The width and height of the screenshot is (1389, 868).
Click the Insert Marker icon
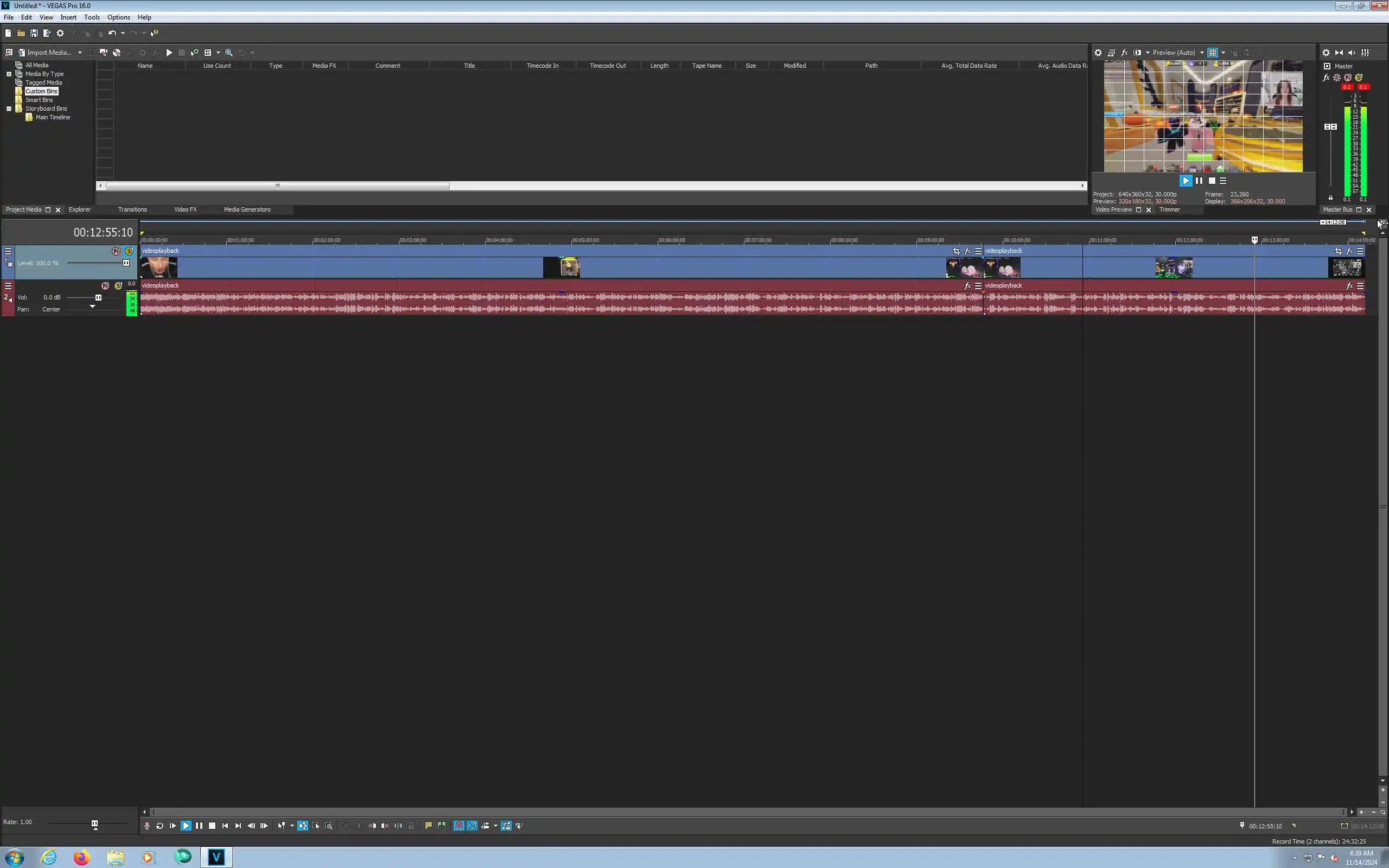[x=428, y=826]
